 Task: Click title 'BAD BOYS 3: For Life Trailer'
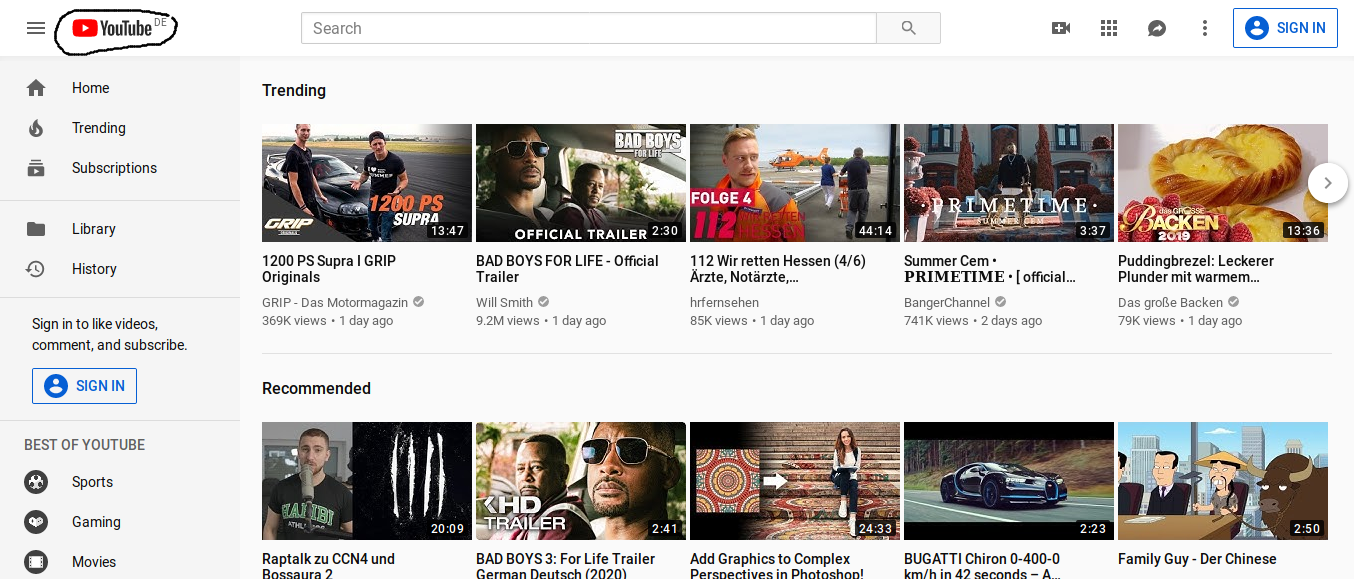(x=565, y=566)
